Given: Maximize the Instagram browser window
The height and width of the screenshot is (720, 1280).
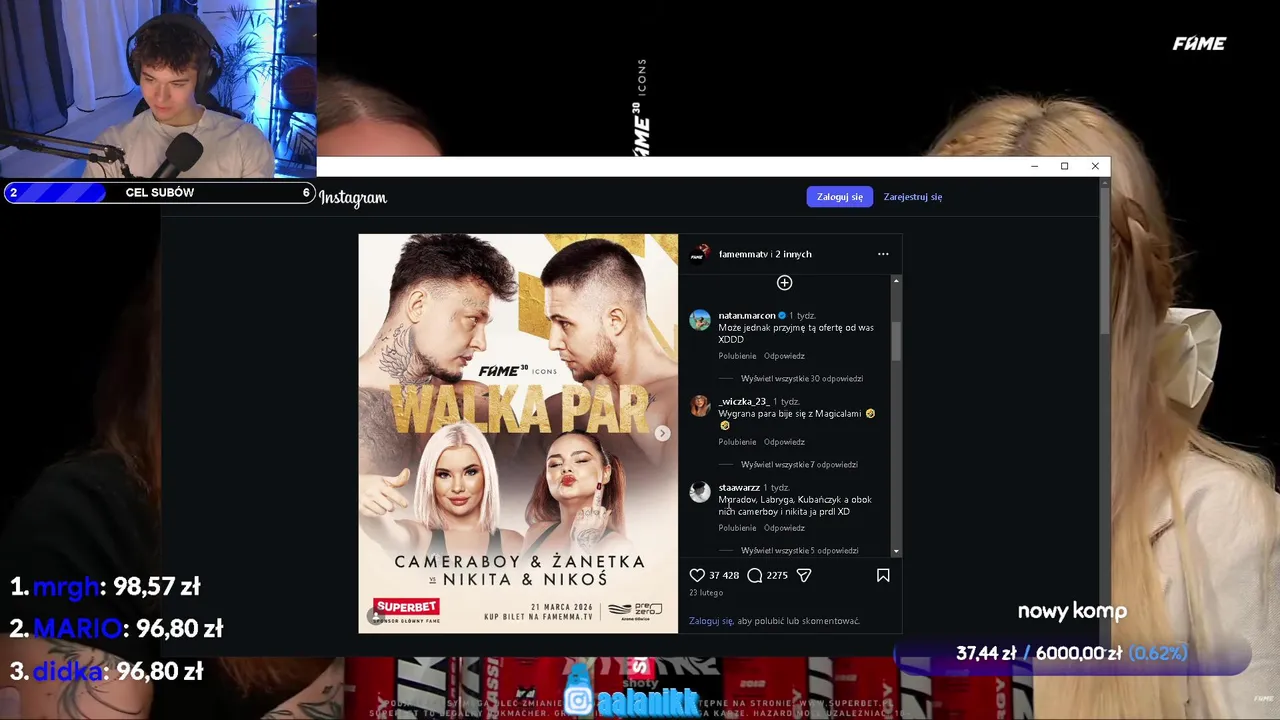Looking at the screenshot, I should 1064,166.
